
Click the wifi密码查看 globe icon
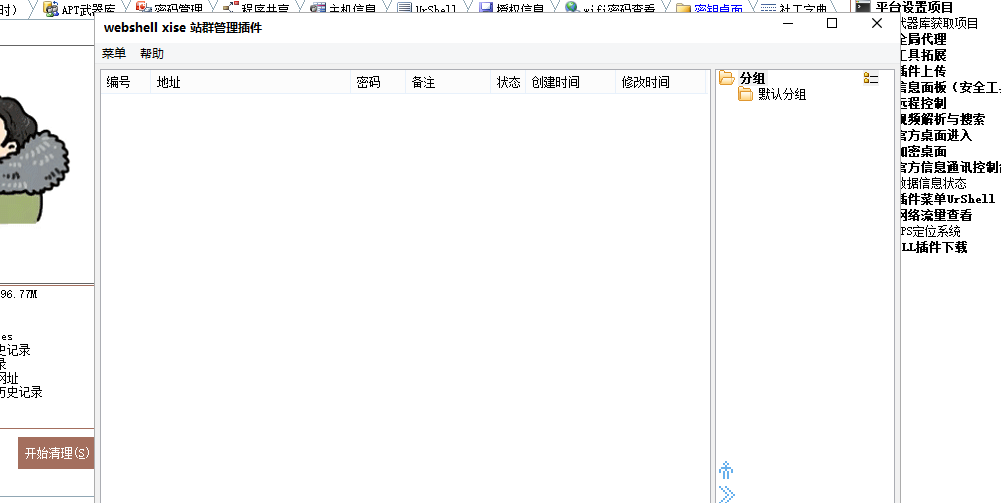[x=572, y=8]
